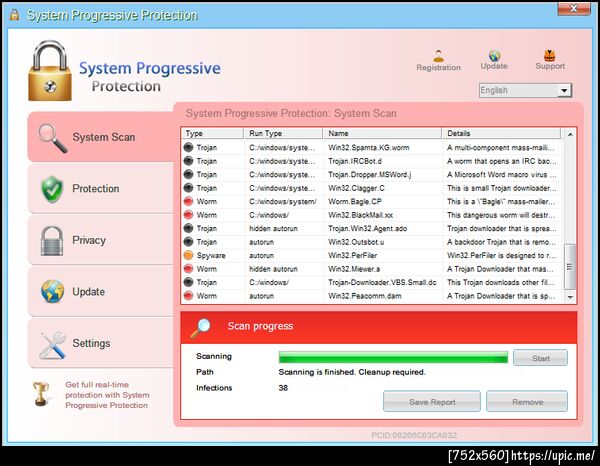Image resolution: width=600 pixels, height=466 pixels.
Task: Click 'A backdoor Trojan that is remo...' details
Action: click(x=501, y=242)
